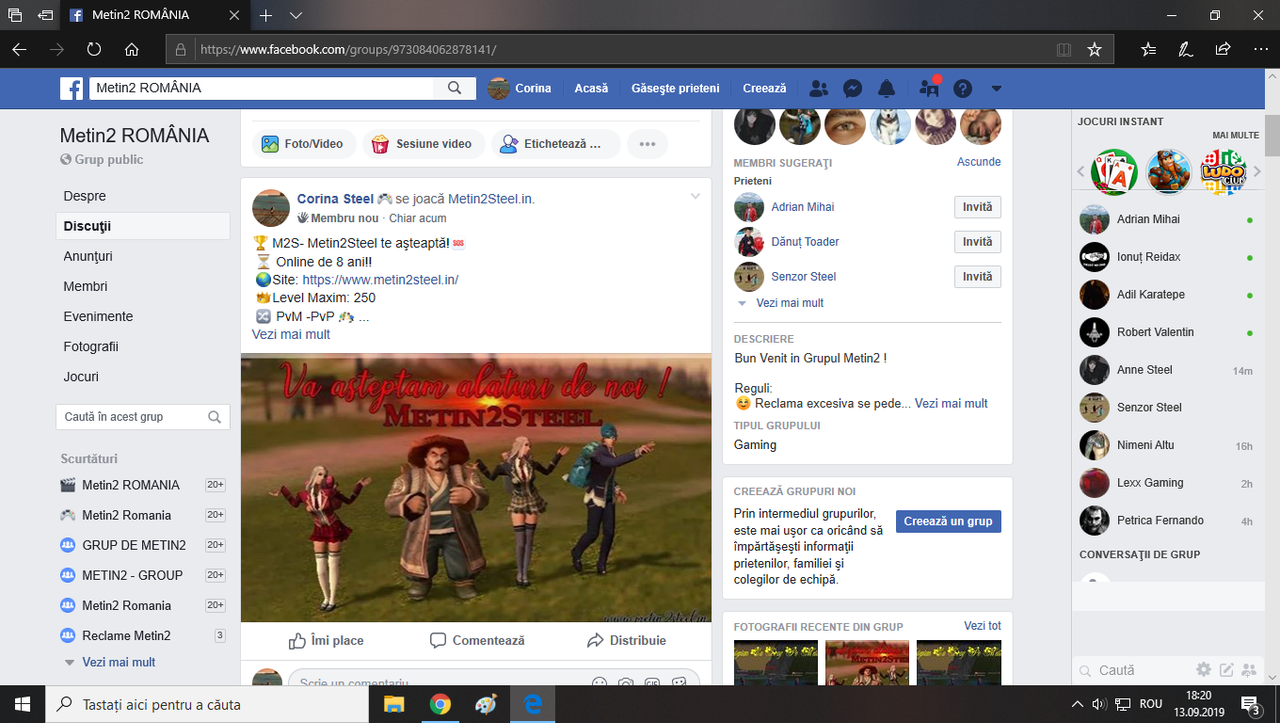Viewport: 1280px width, 723px height.
Task: Open the quick help question mark icon
Action: [962, 88]
